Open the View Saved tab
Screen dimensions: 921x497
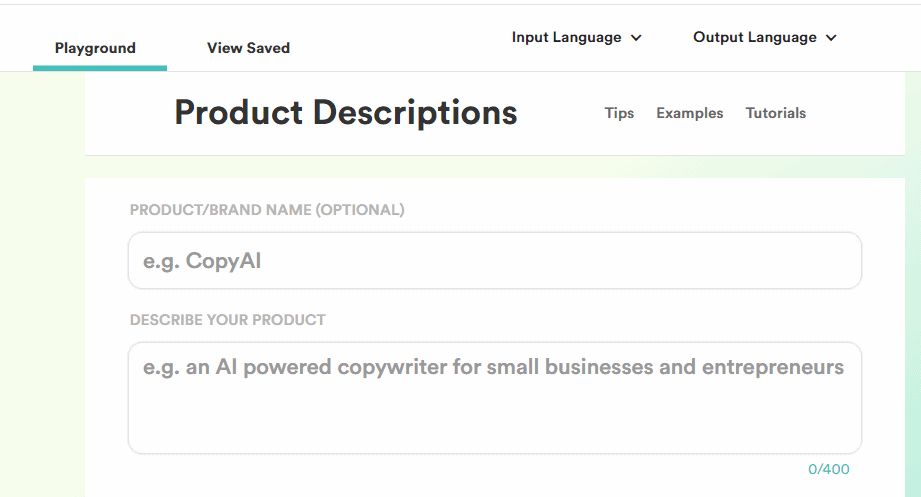click(x=248, y=48)
